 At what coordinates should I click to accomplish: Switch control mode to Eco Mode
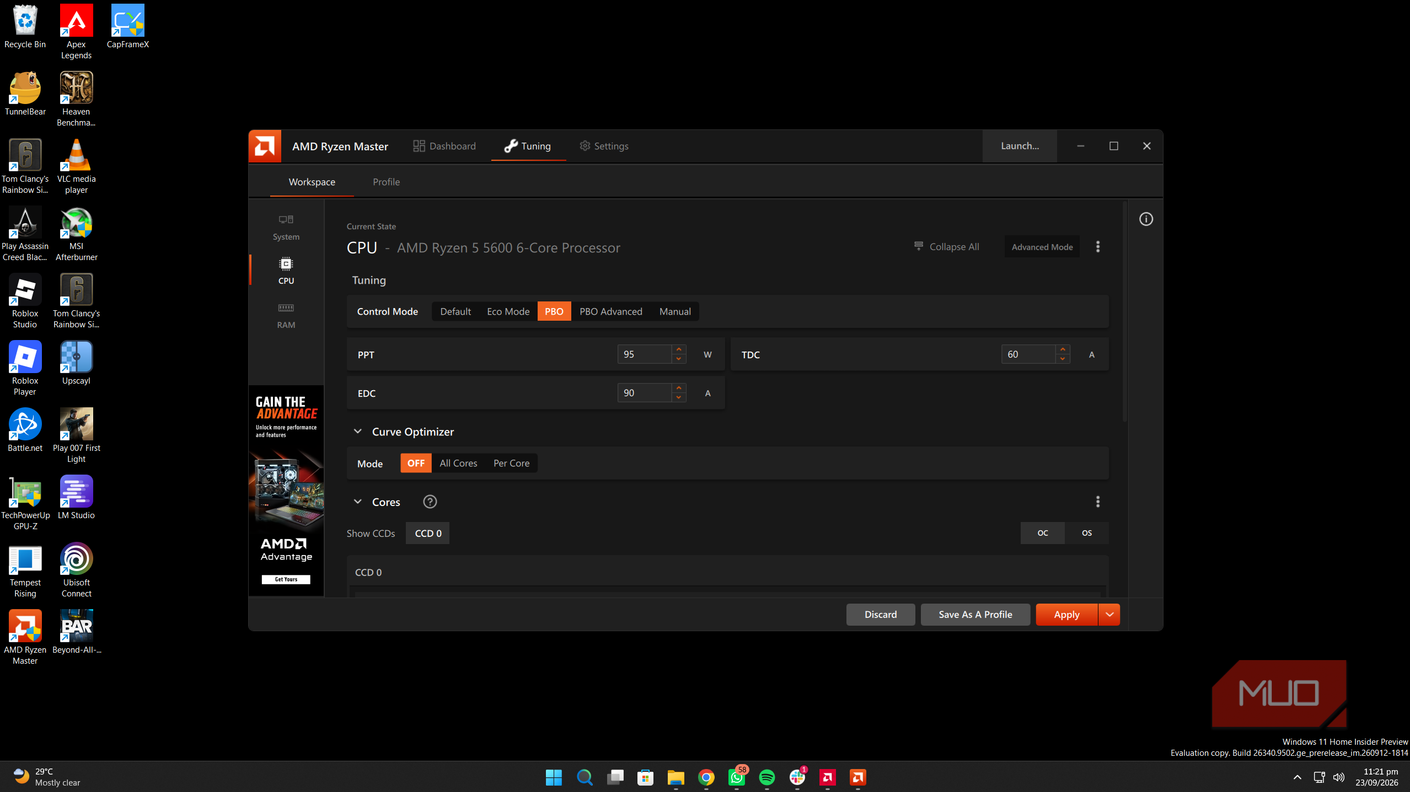coord(508,312)
